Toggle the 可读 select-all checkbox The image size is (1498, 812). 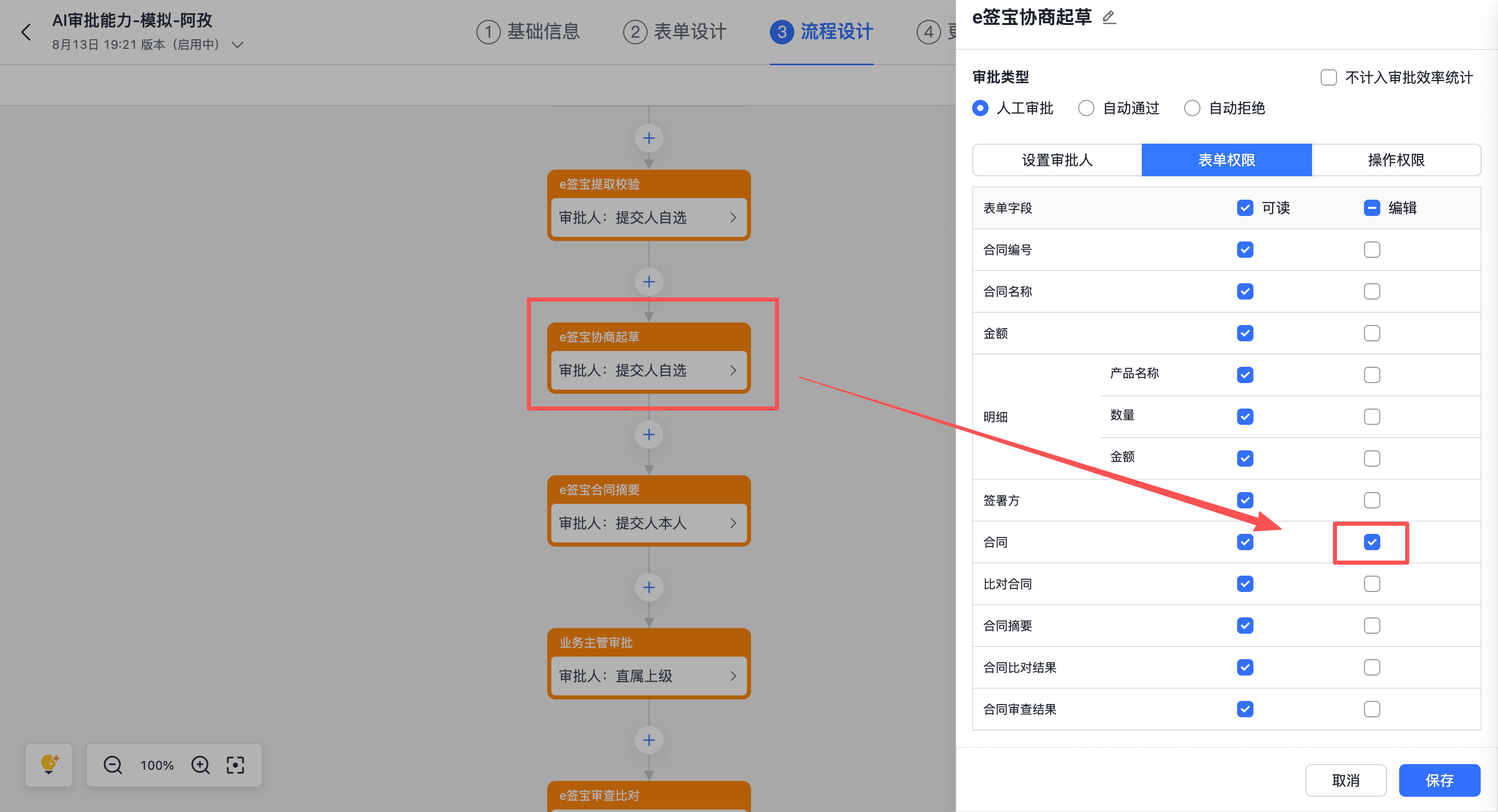(1245, 208)
